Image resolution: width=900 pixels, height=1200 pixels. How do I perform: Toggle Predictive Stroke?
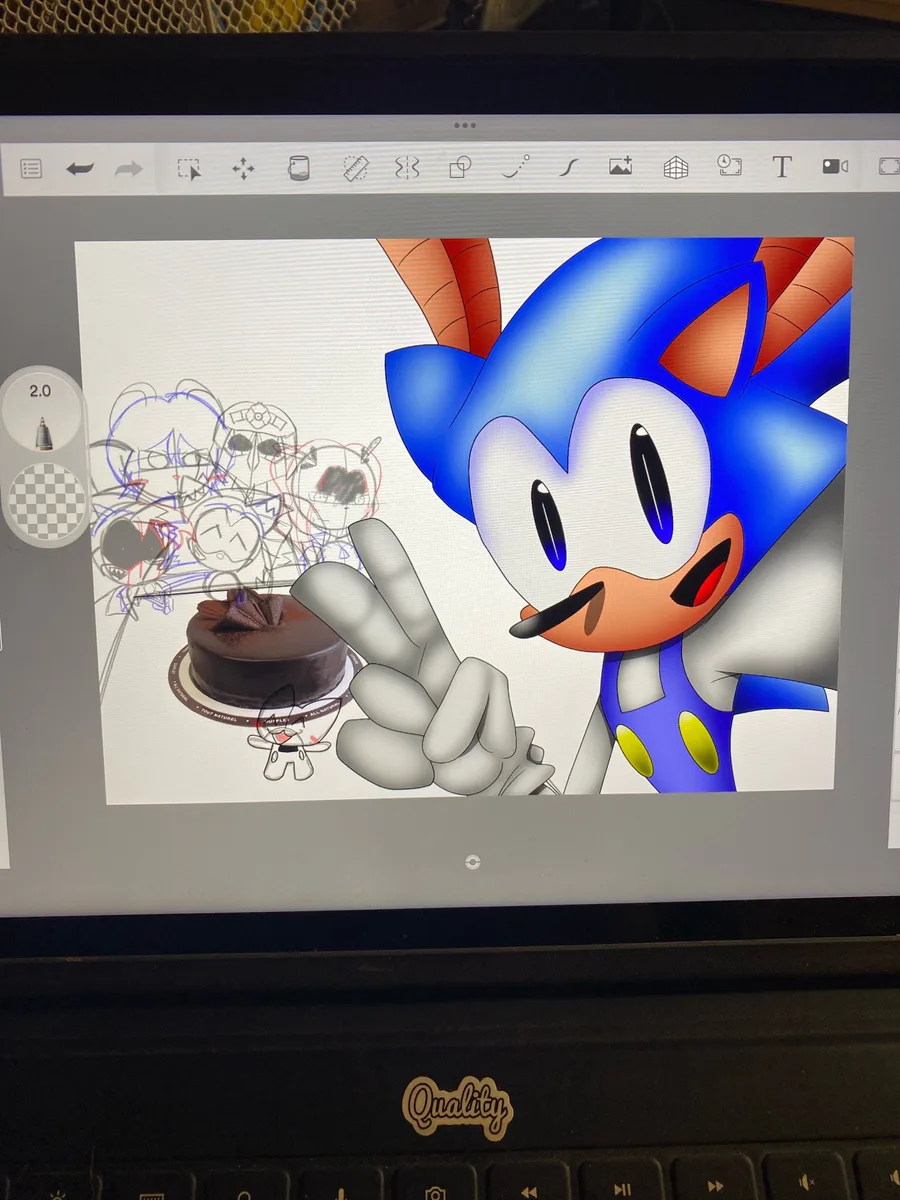tap(515, 167)
